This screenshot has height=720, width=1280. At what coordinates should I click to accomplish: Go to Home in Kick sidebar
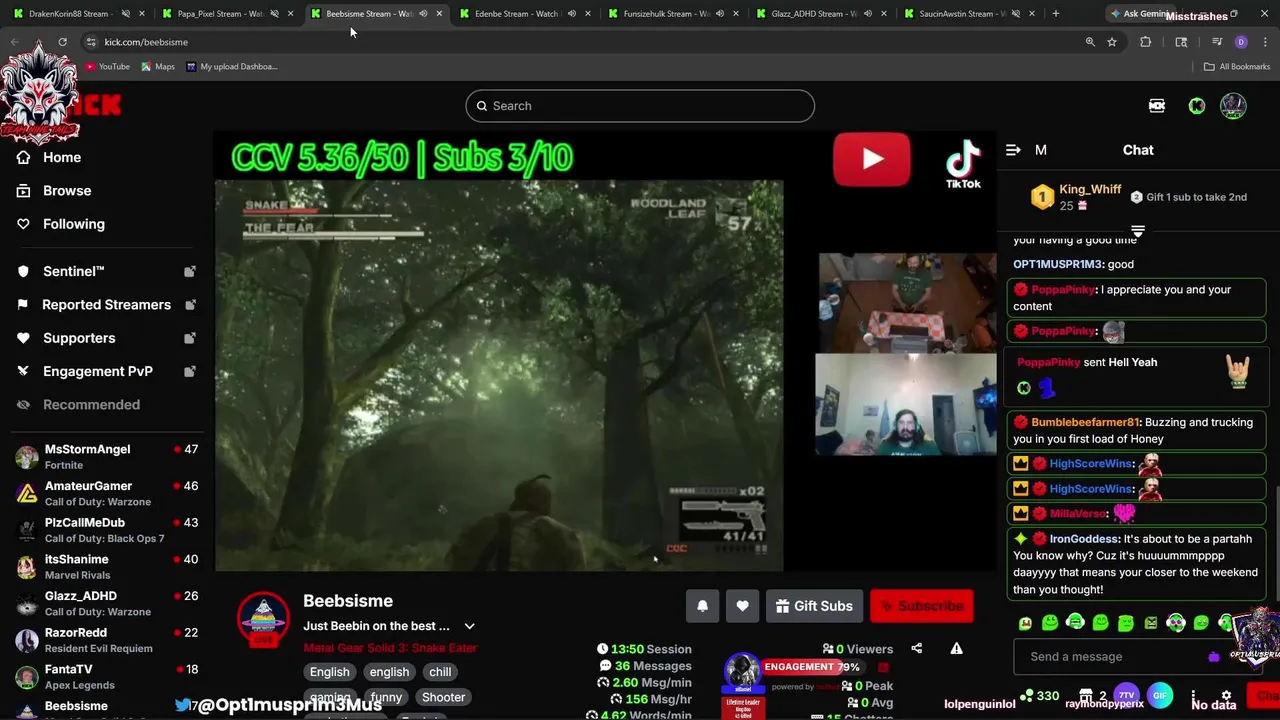coord(62,157)
